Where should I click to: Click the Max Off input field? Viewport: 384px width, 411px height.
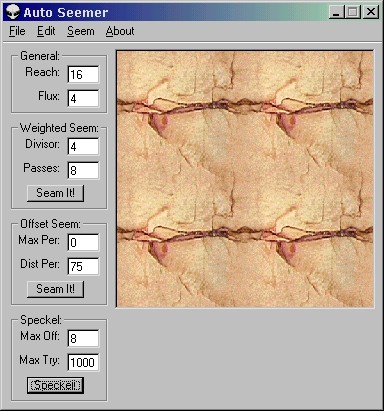pos(83,338)
